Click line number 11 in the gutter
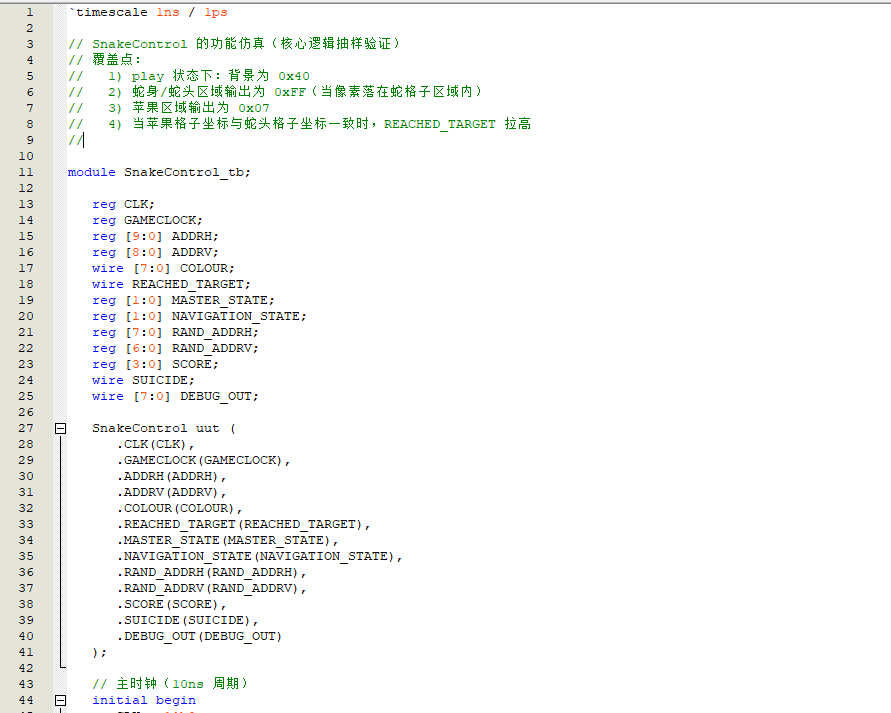This screenshot has width=891, height=713. (x=26, y=172)
